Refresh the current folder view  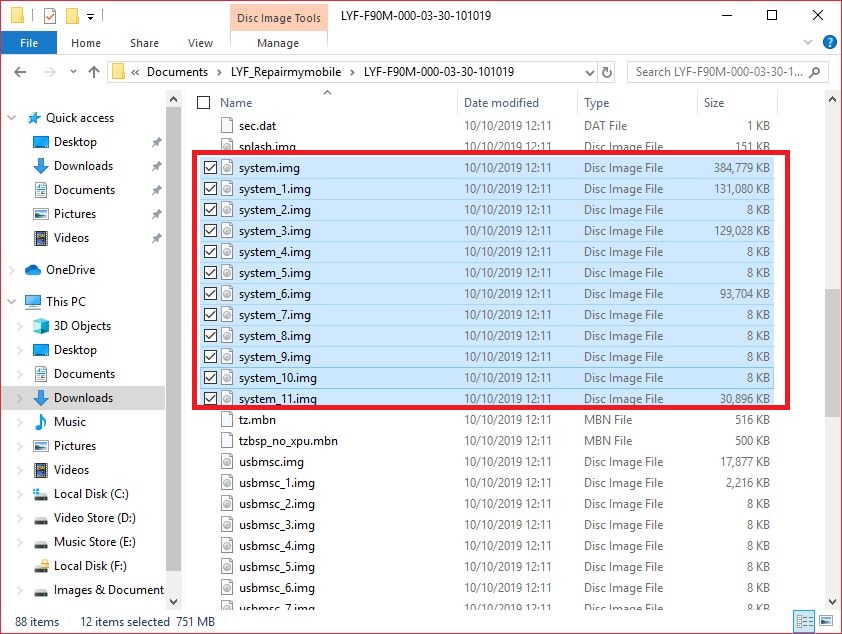(607, 72)
